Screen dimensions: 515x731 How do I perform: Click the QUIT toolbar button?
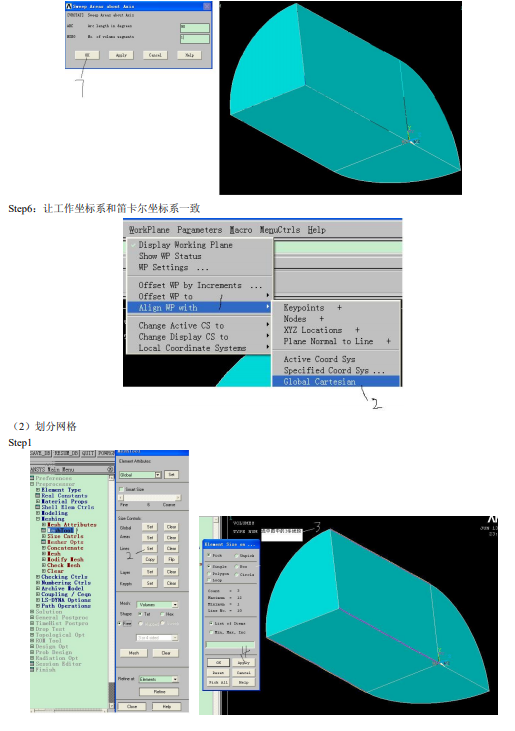(x=88, y=453)
